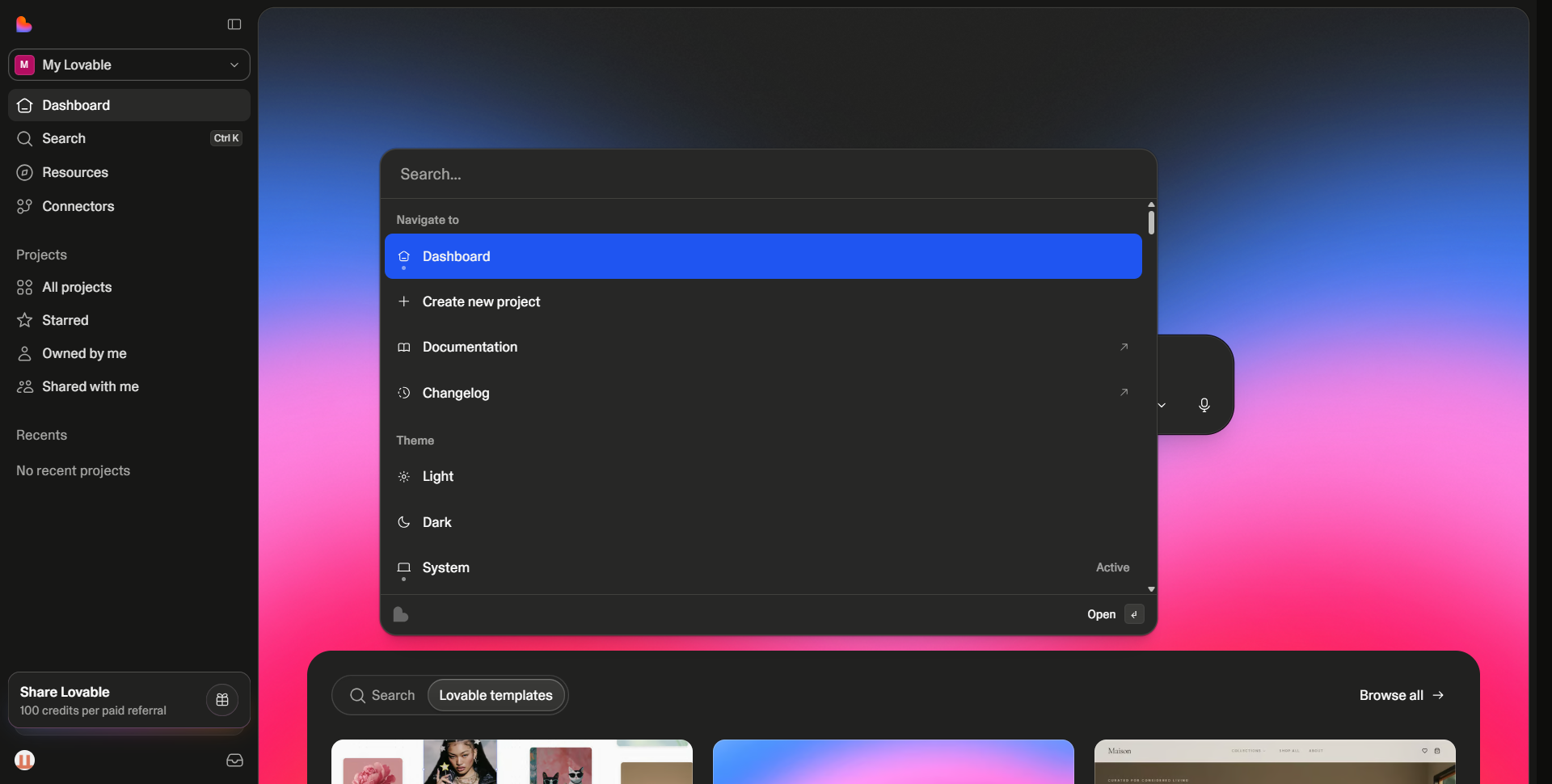Click the Ctrl K shortcut badge

coord(226,138)
